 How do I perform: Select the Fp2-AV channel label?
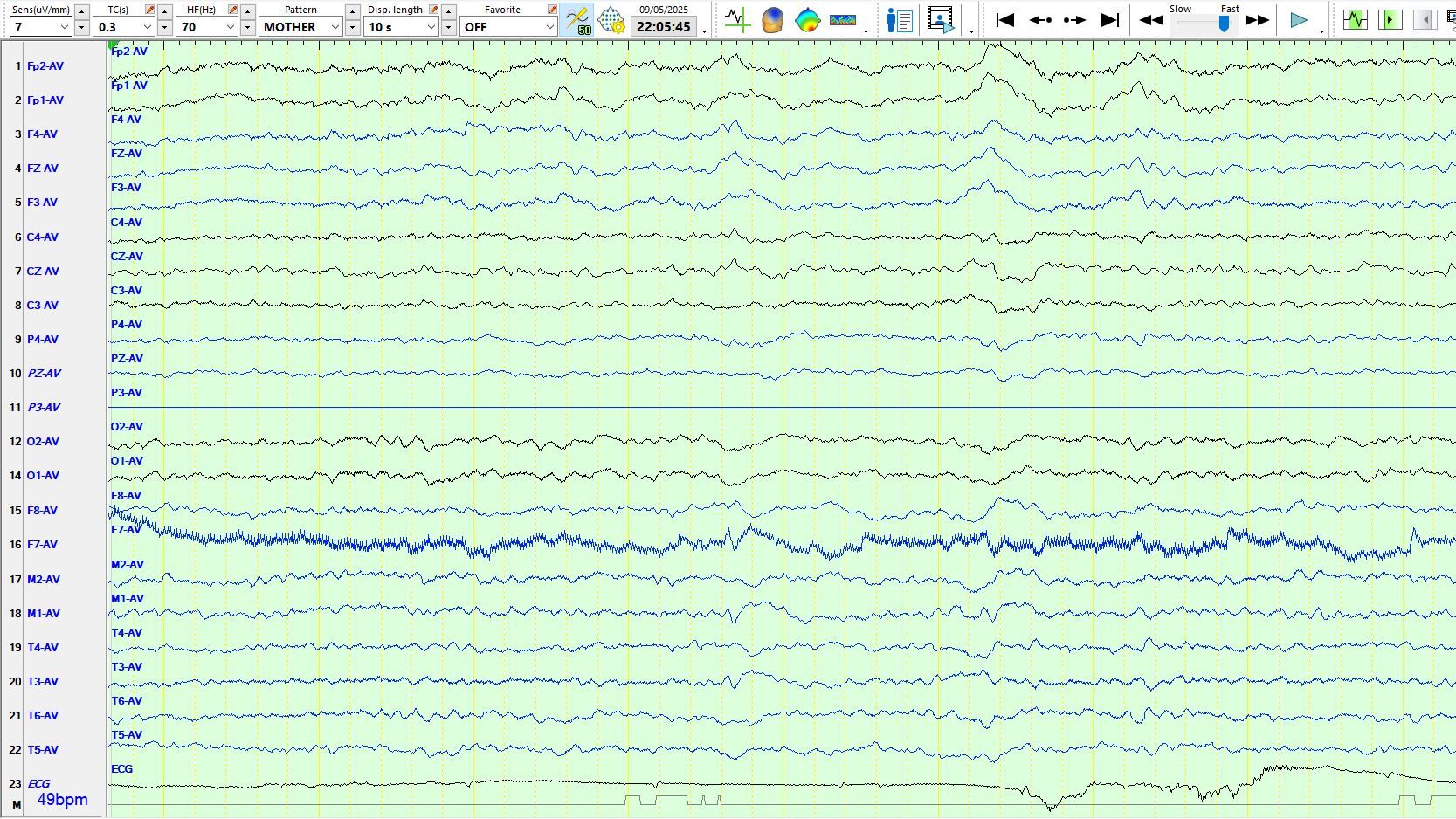[45, 66]
